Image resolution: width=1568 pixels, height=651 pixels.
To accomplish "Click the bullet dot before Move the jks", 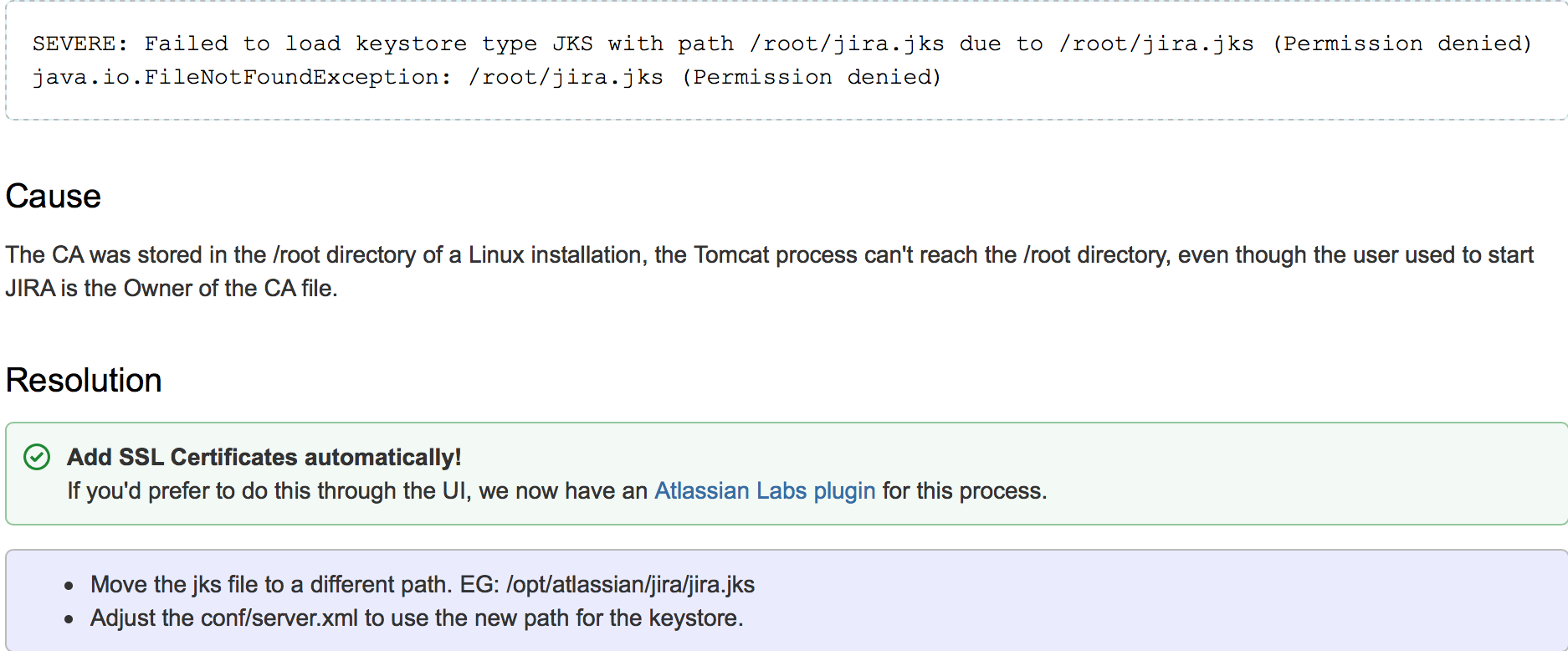I will [69, 586].
